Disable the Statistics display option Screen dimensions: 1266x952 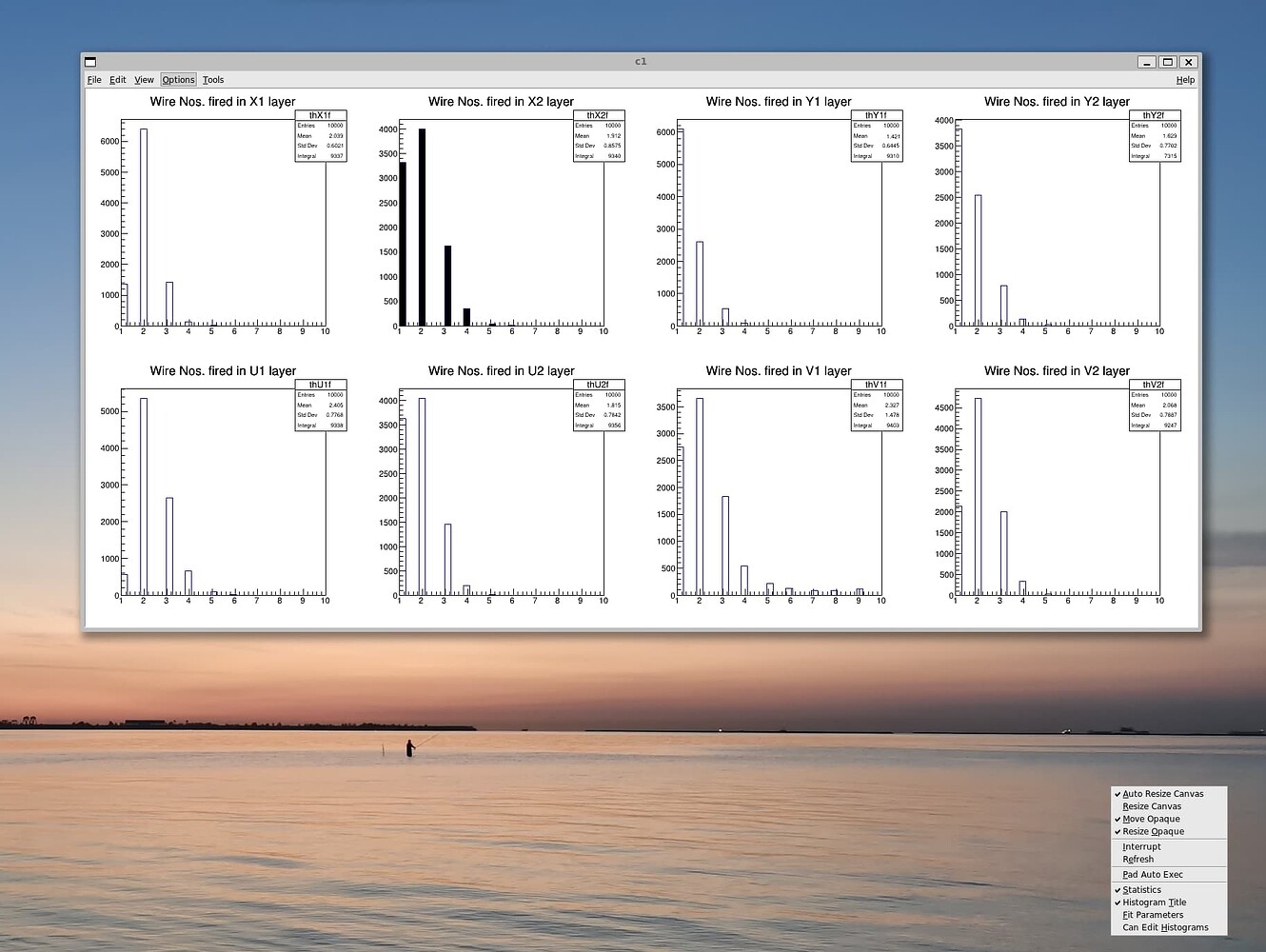click(x=1169, y=890)
